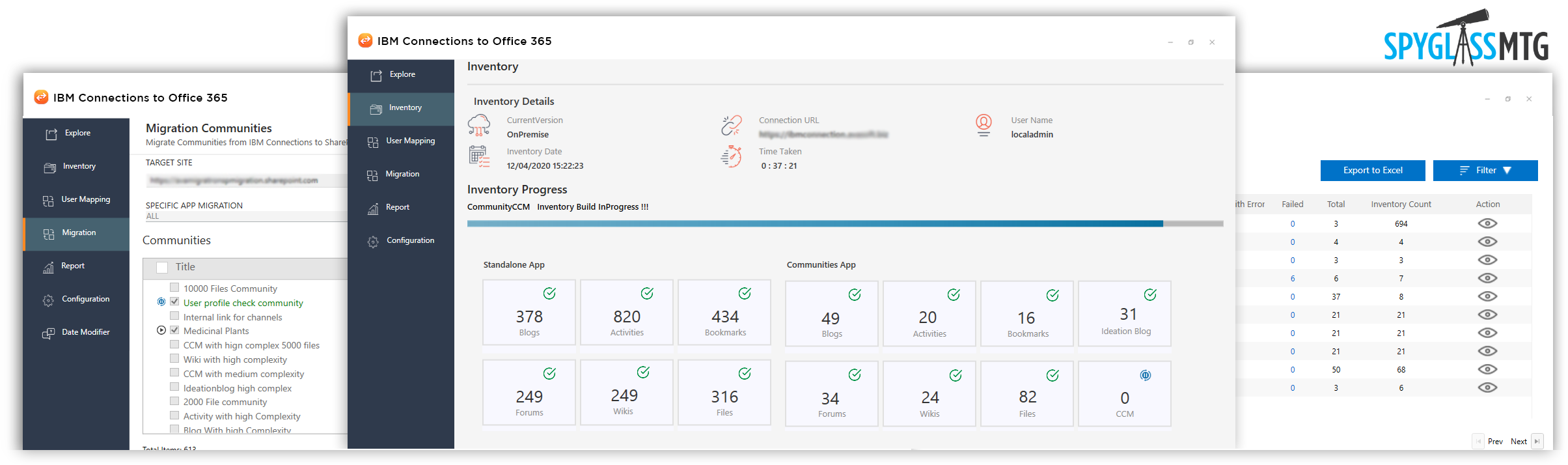Click the Configuration gear in the Migration Communities window
Image resolution: width=1568 pixels, height=465 pixels.
(x=48, y=300)
